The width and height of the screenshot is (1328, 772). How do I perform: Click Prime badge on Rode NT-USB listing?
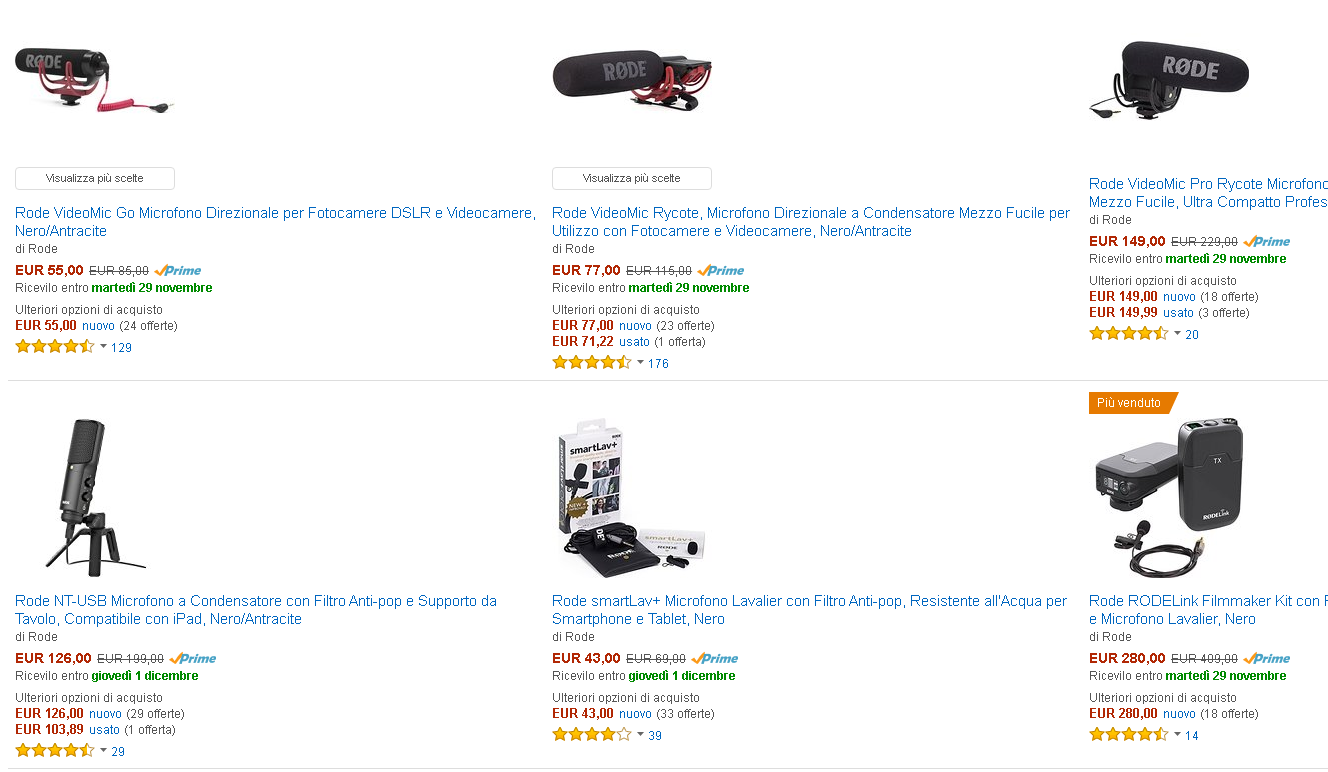click(193, 658)
